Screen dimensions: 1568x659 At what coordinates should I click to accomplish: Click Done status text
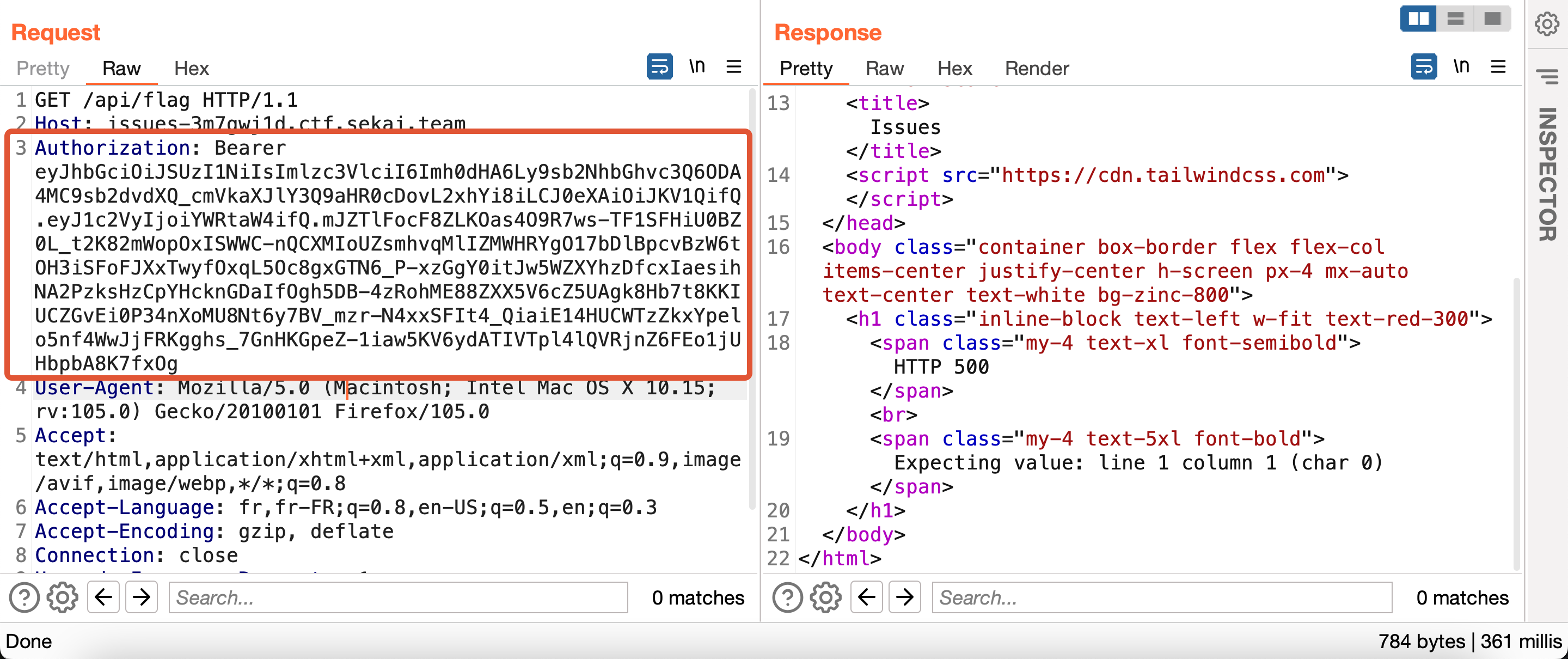29,642
